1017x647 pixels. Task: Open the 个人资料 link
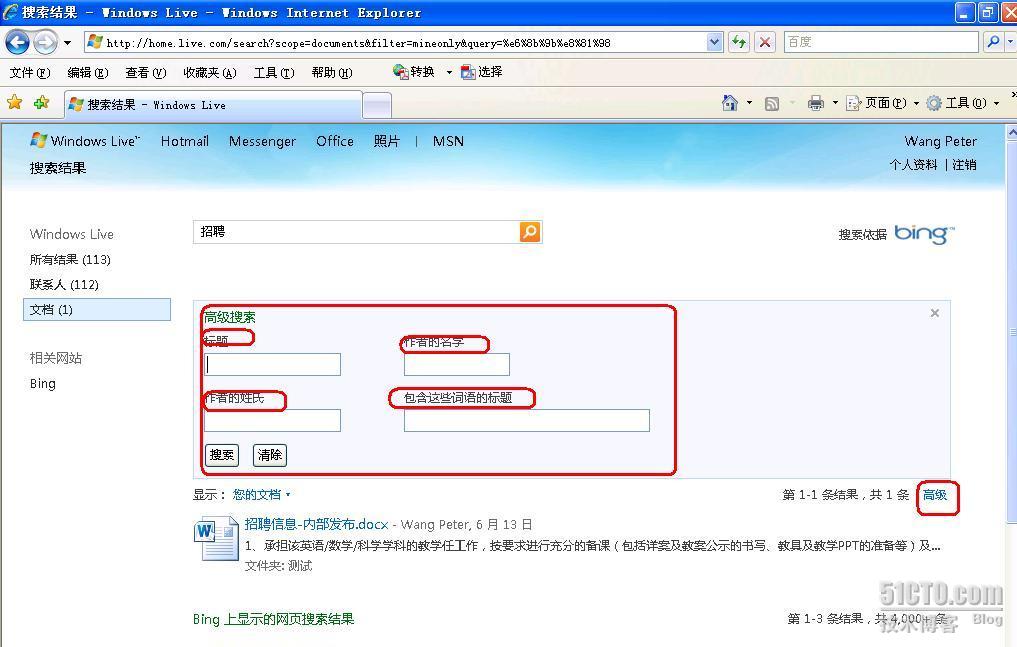tap(913, 165)
